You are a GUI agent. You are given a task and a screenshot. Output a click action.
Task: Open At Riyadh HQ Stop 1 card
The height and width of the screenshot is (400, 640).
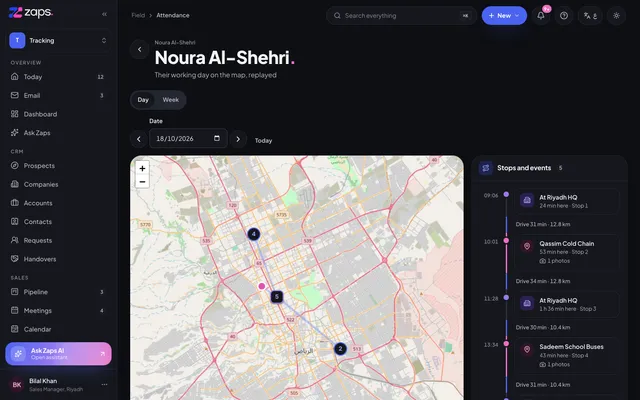(567, 201)
